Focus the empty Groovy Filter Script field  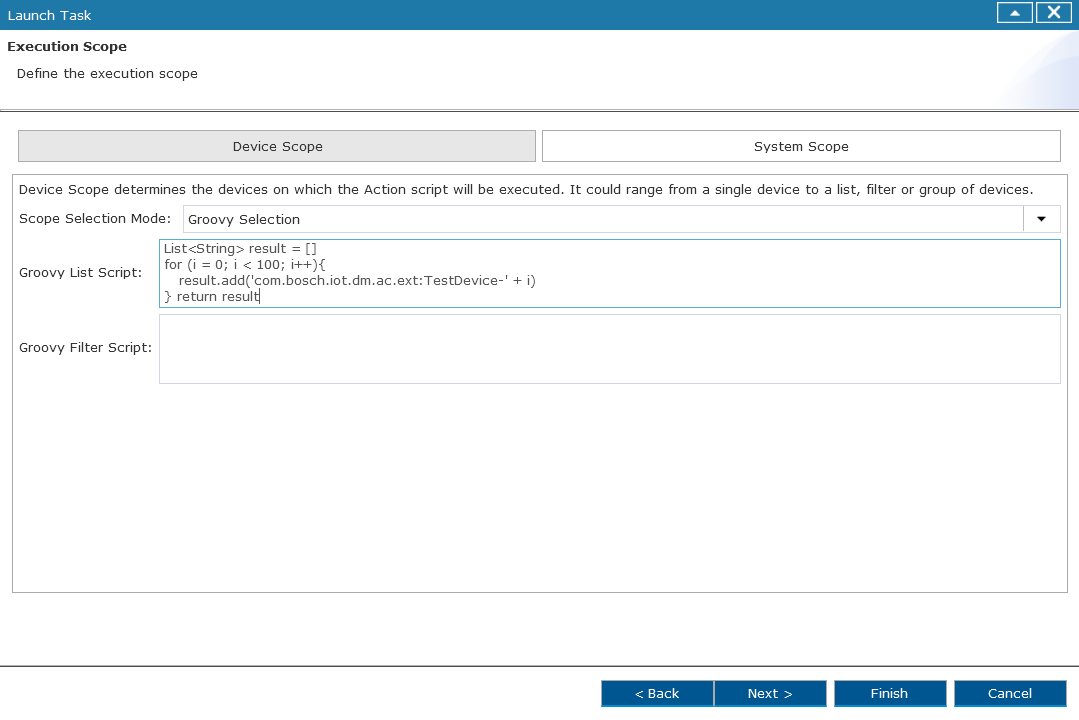610,349
